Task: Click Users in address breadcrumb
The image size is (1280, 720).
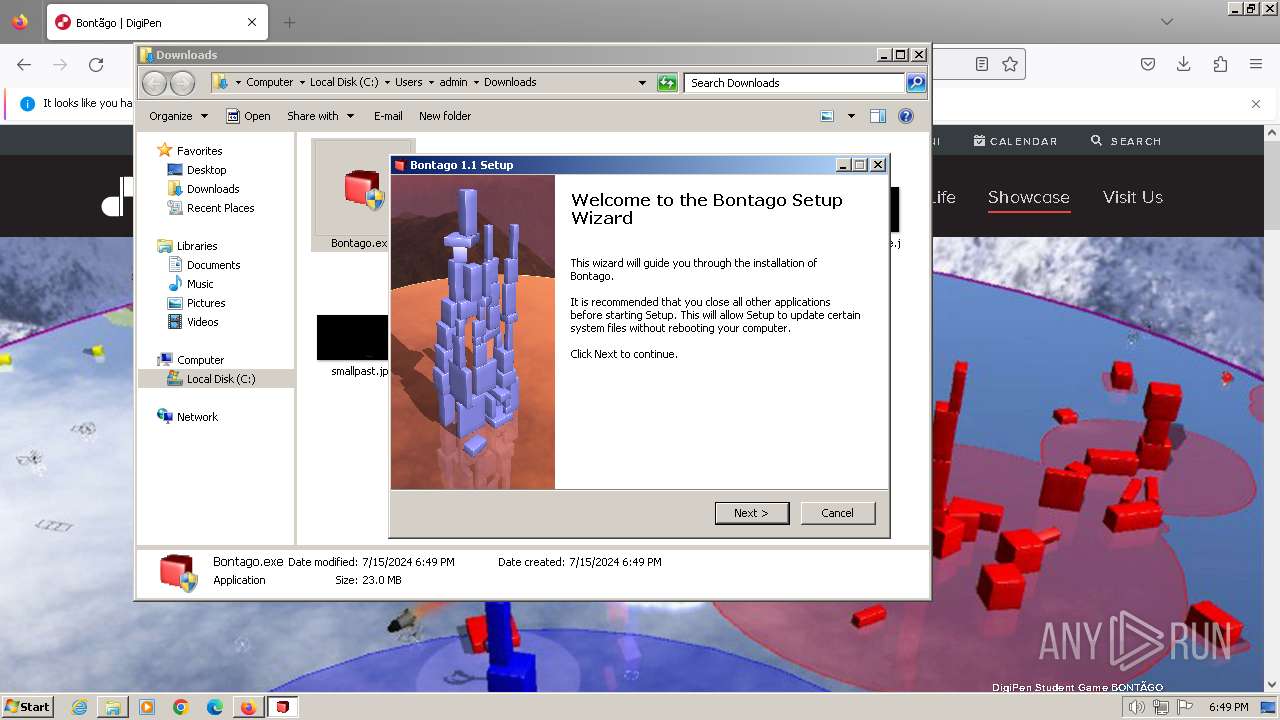Action: click(408, 83)
